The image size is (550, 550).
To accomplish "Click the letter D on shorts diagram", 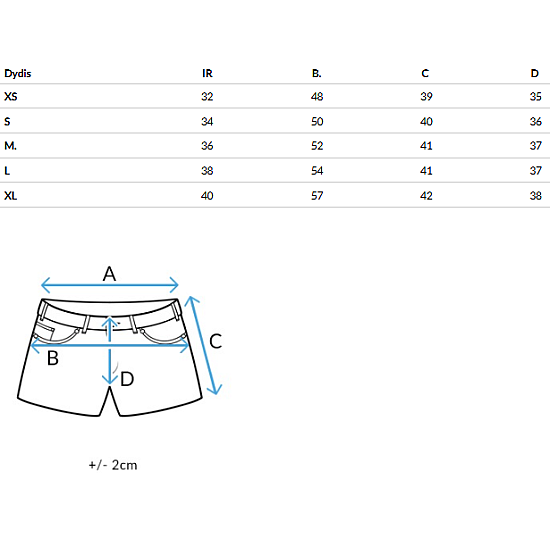I will [127, 379].
